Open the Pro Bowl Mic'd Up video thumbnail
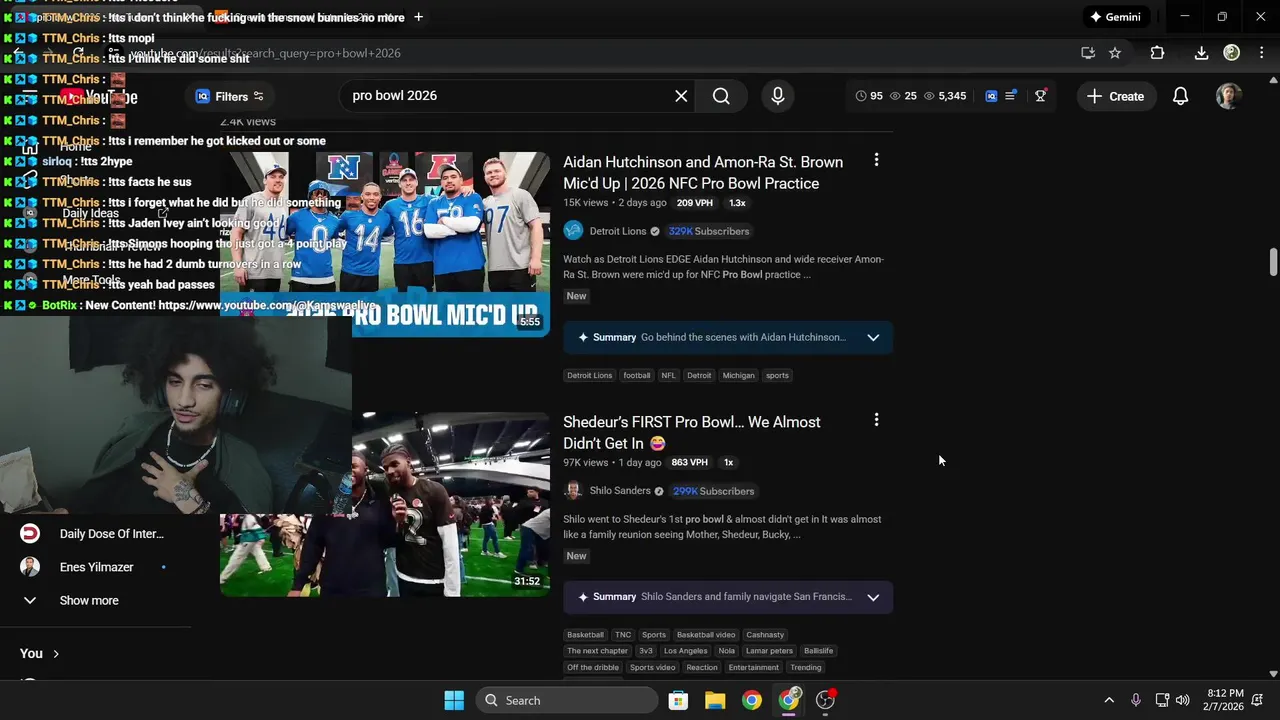This screenshot has height=720, width=1280. pos(385,243)
